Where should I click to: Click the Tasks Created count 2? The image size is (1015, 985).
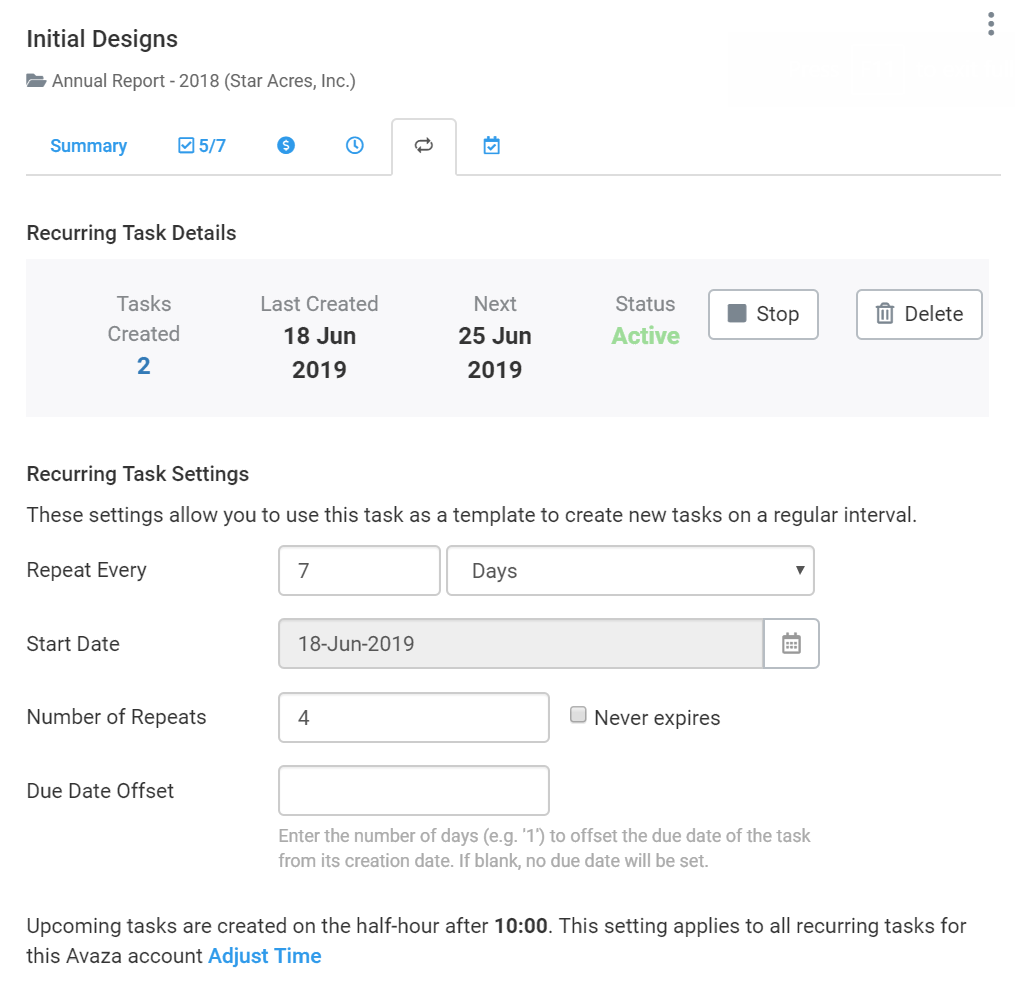point(144,366)
